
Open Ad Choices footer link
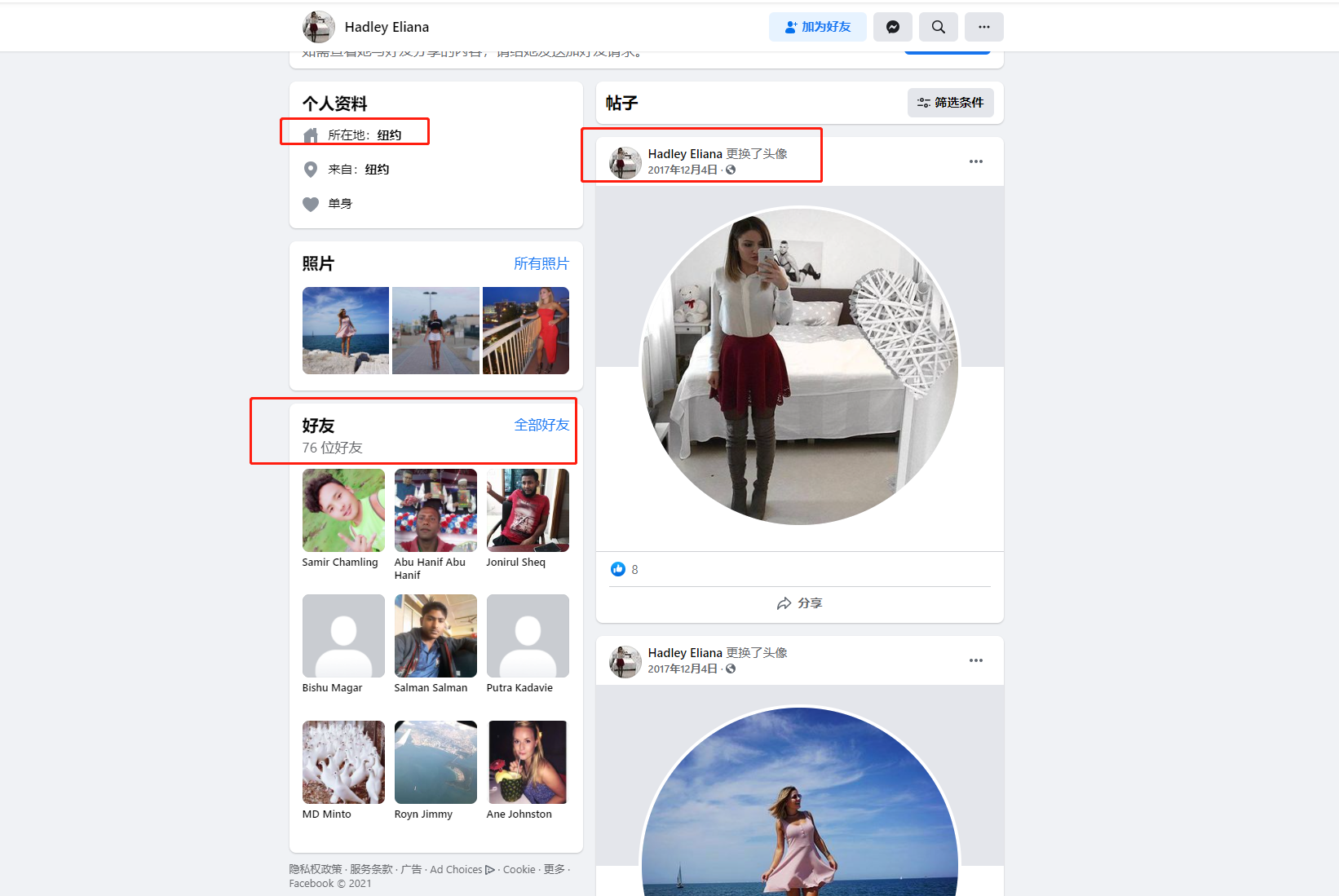pyautogui.click(x=462, y=870)
